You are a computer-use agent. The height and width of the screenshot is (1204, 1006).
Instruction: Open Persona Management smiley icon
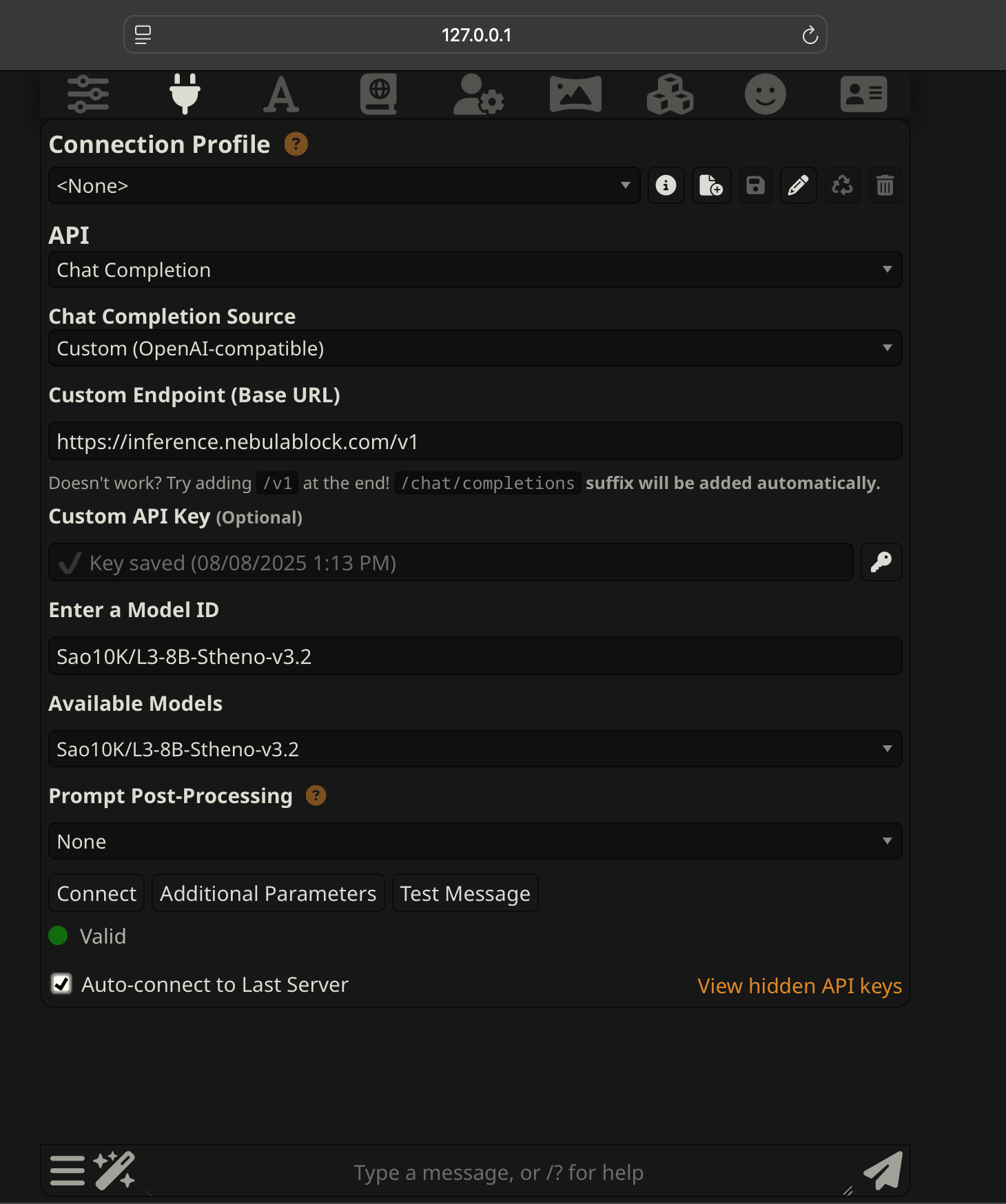pyautogui.click(x=766, y=94)
